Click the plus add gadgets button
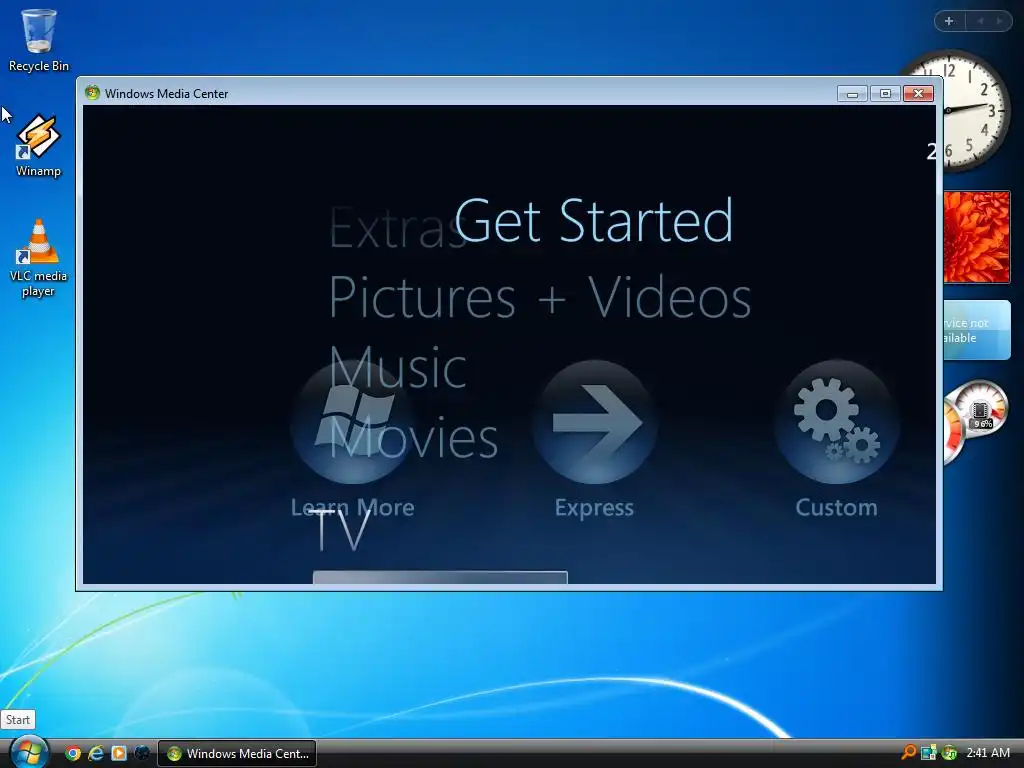This screenshot has height=768, width=1024. pos(949,21)
